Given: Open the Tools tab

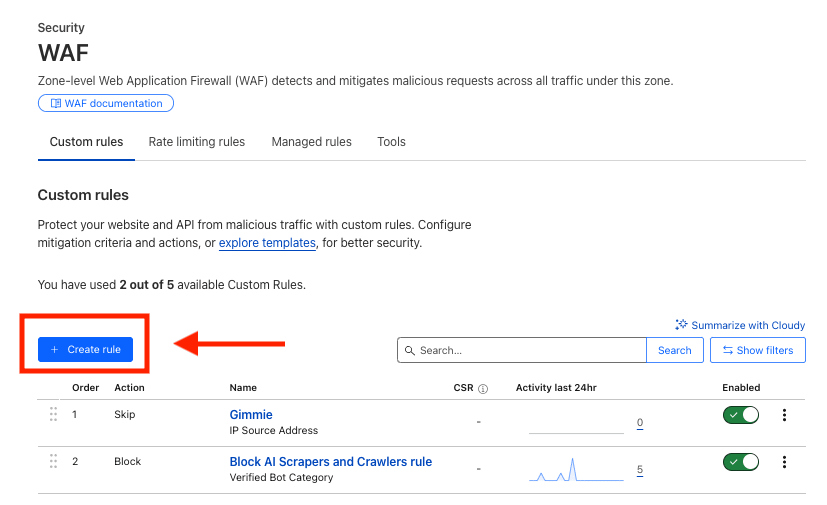Looking at the screenshot, I should 391,142.
